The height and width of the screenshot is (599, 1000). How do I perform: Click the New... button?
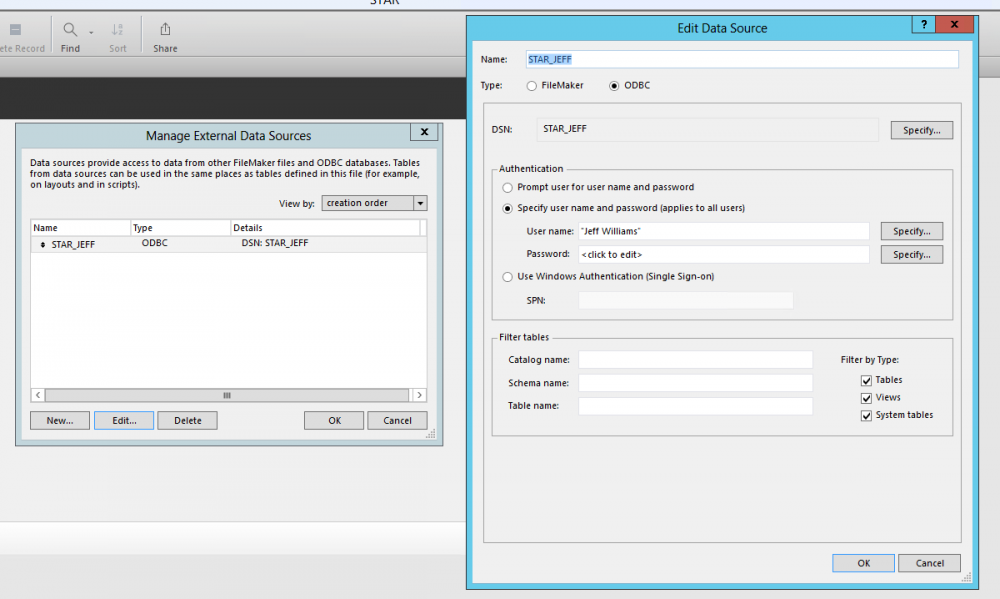pos(60,420)
